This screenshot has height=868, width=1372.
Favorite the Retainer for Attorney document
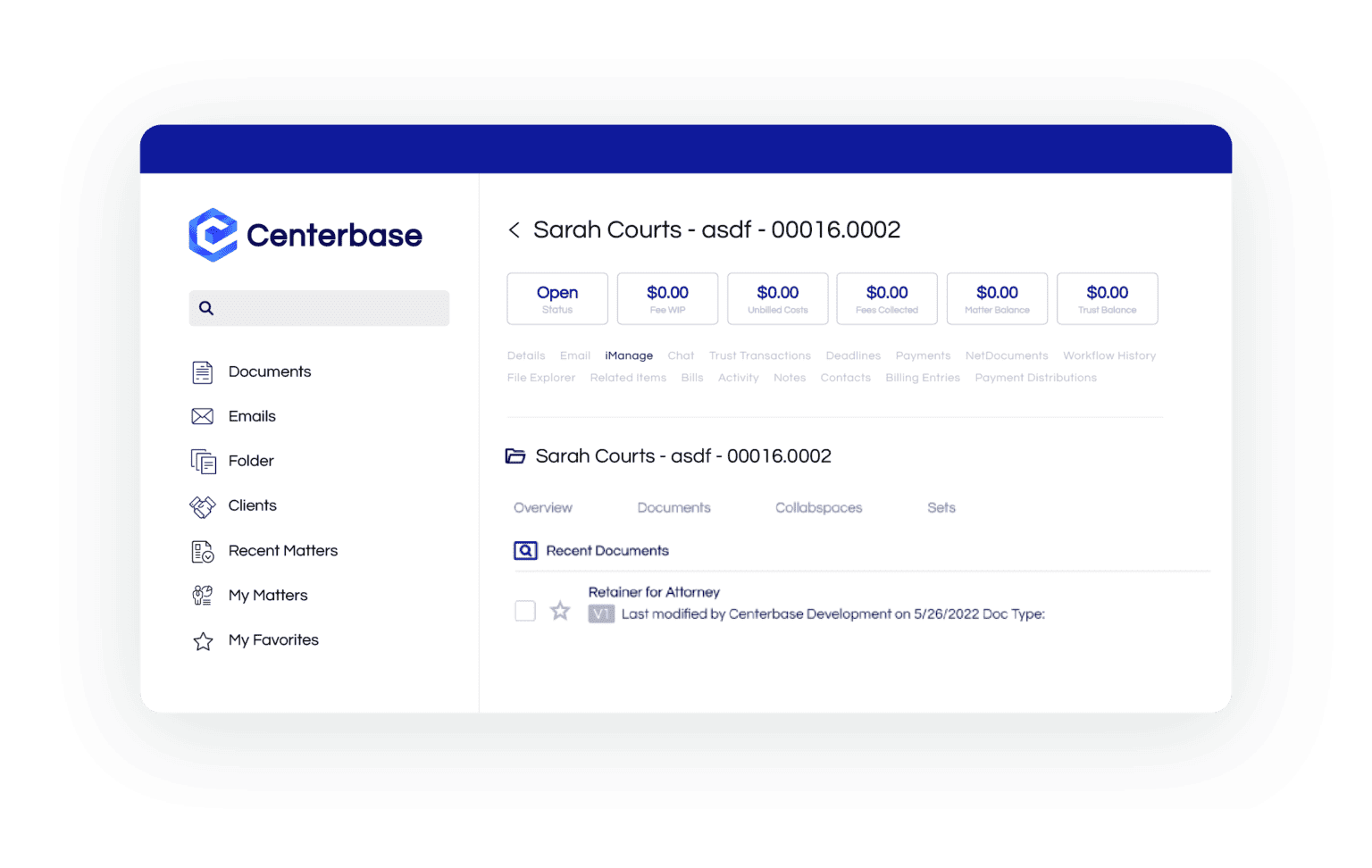click(561, 611)
